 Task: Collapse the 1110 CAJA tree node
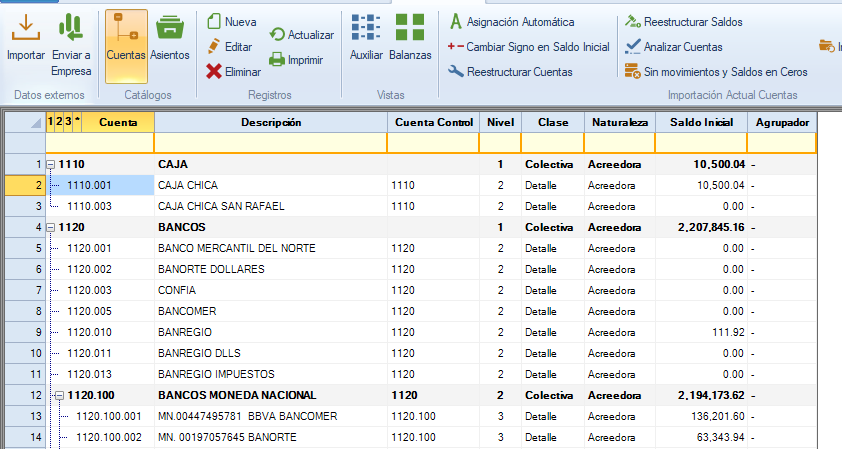click(51, 164)
